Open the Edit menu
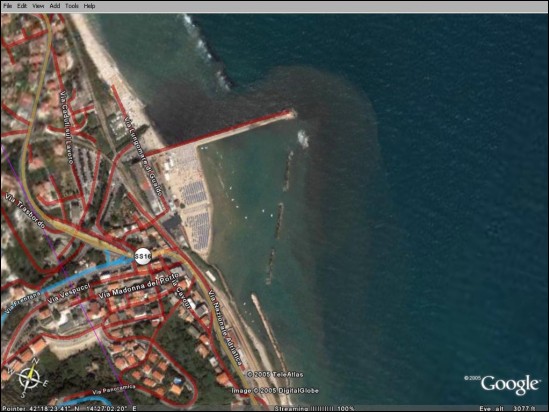 point(22,6)
